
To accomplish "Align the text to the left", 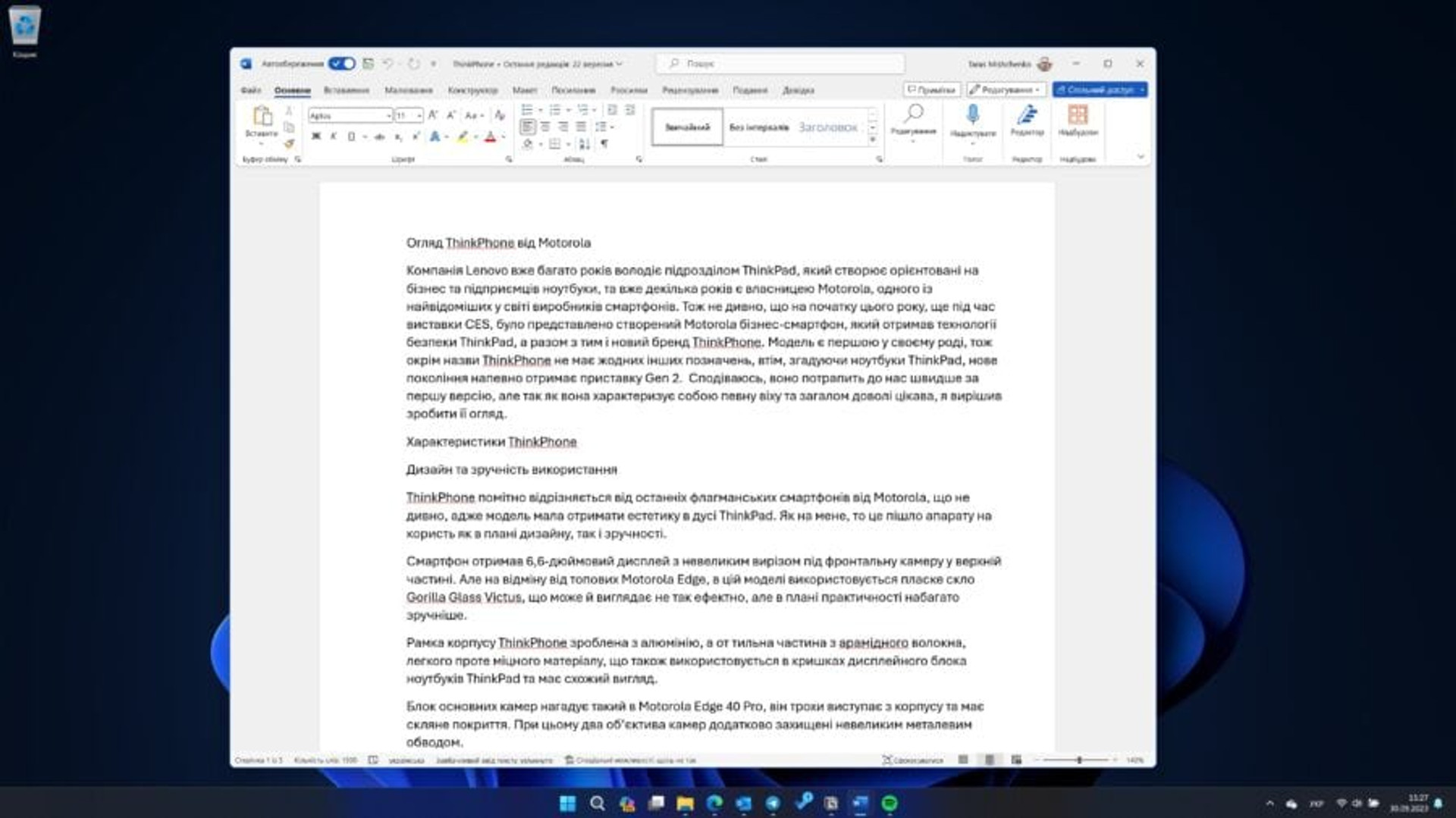I will tap(528, 127).
